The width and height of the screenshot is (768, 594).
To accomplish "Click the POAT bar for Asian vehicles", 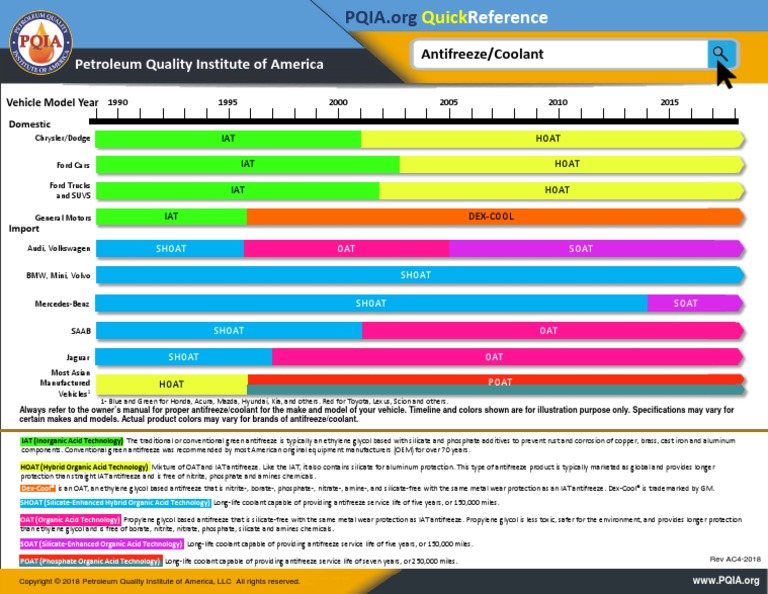I will tap(496, 384).
